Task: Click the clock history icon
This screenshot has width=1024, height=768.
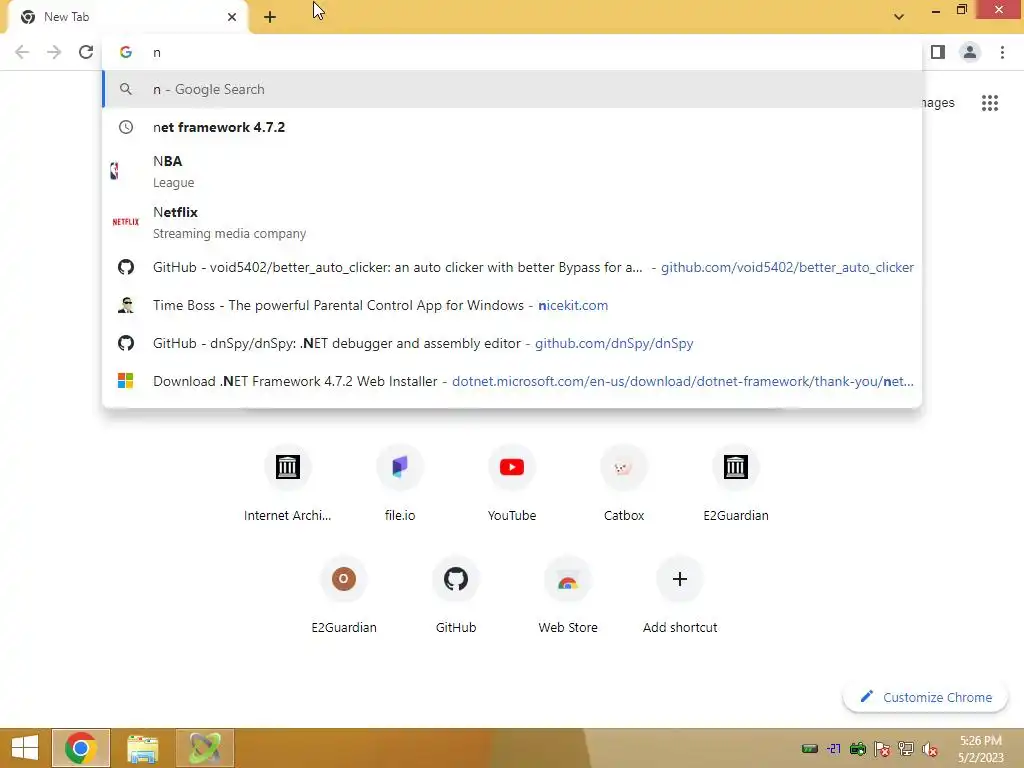Action: point(125,127)
